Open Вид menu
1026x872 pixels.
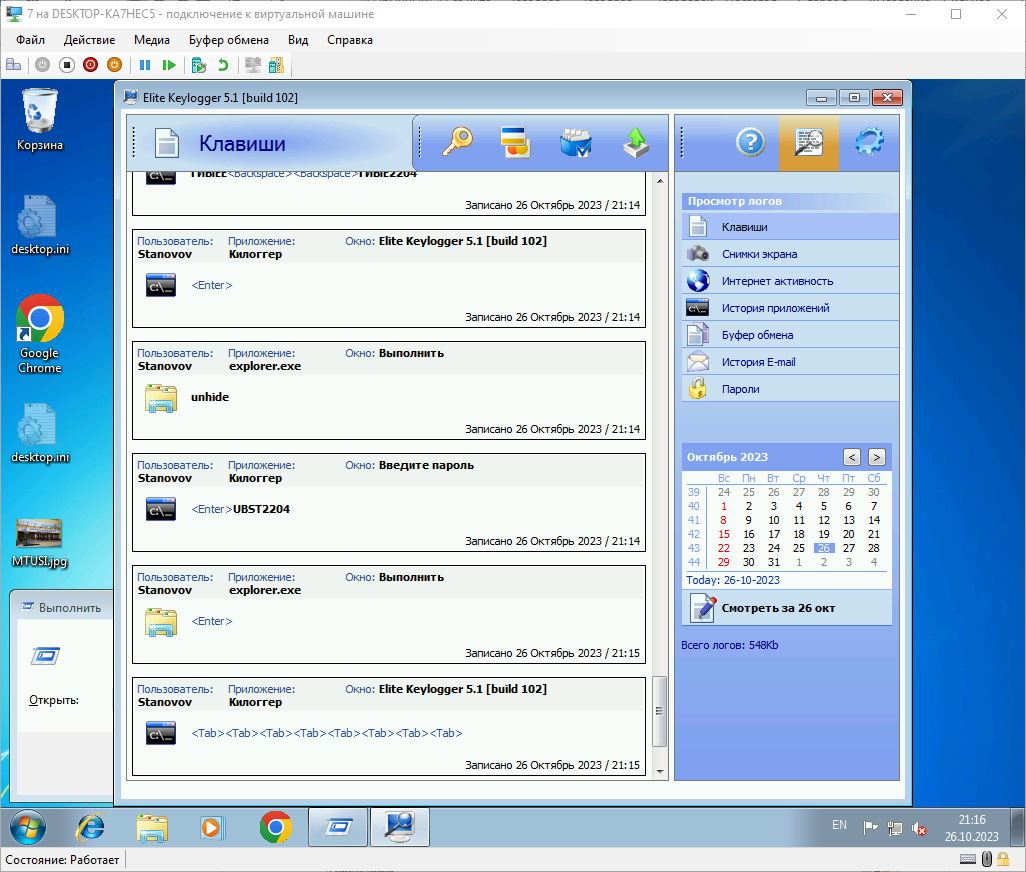click(x=298, y=40)
